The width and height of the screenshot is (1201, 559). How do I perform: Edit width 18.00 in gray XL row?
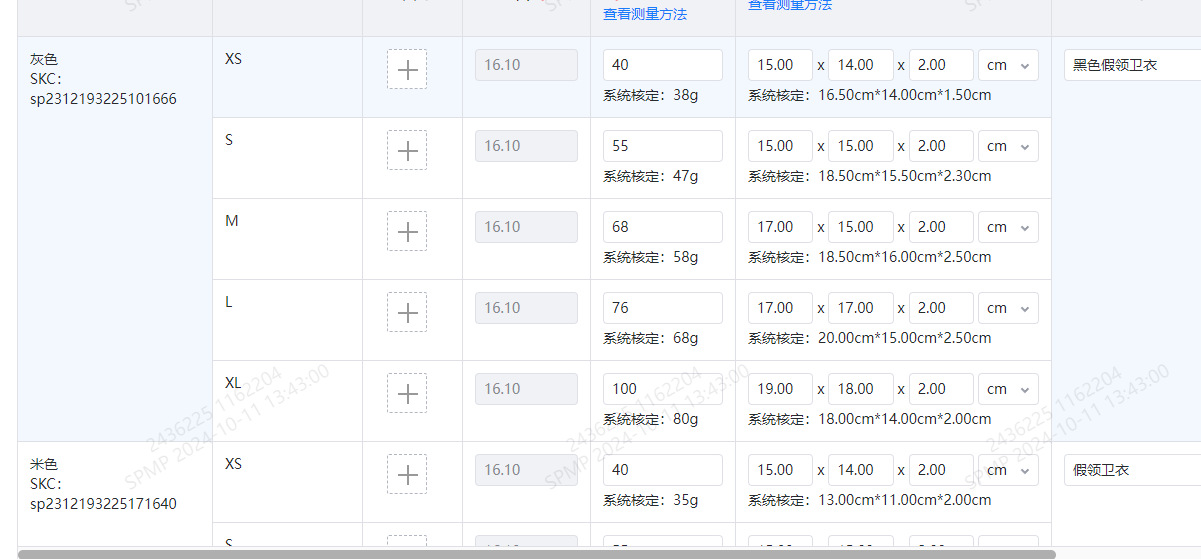[x=861, y=389]
